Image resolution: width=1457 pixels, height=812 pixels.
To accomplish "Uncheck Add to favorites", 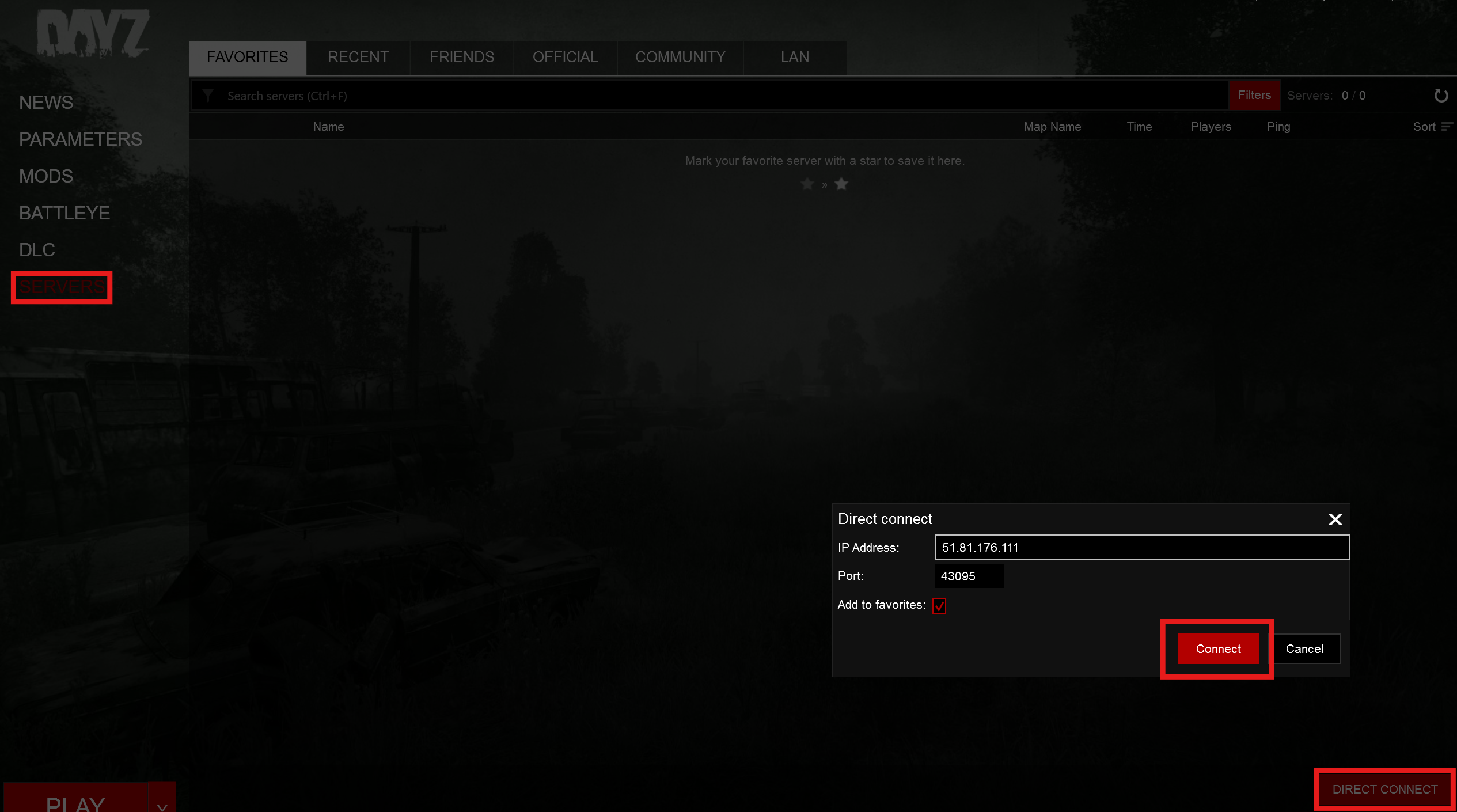I will coord(939,605).
